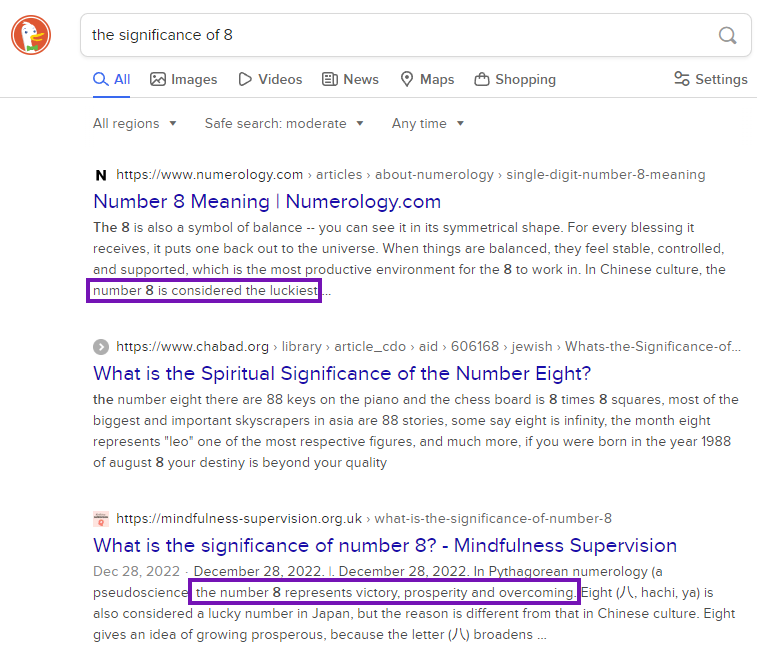Click the search magnifier button
The image size is (757, 664).
727,35
